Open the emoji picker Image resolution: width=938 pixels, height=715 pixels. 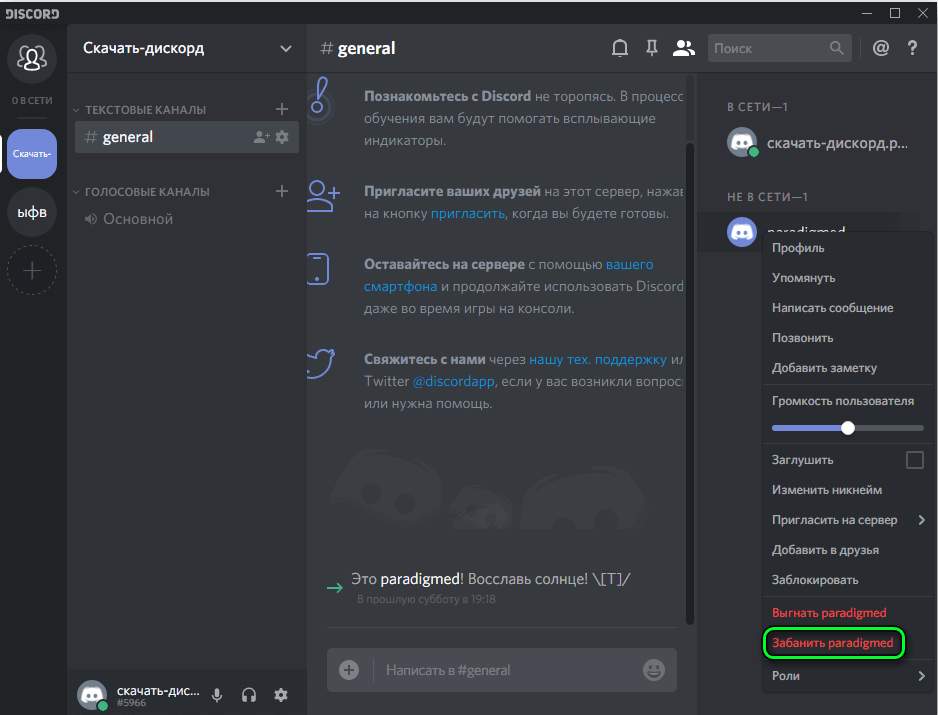point(653,670)
